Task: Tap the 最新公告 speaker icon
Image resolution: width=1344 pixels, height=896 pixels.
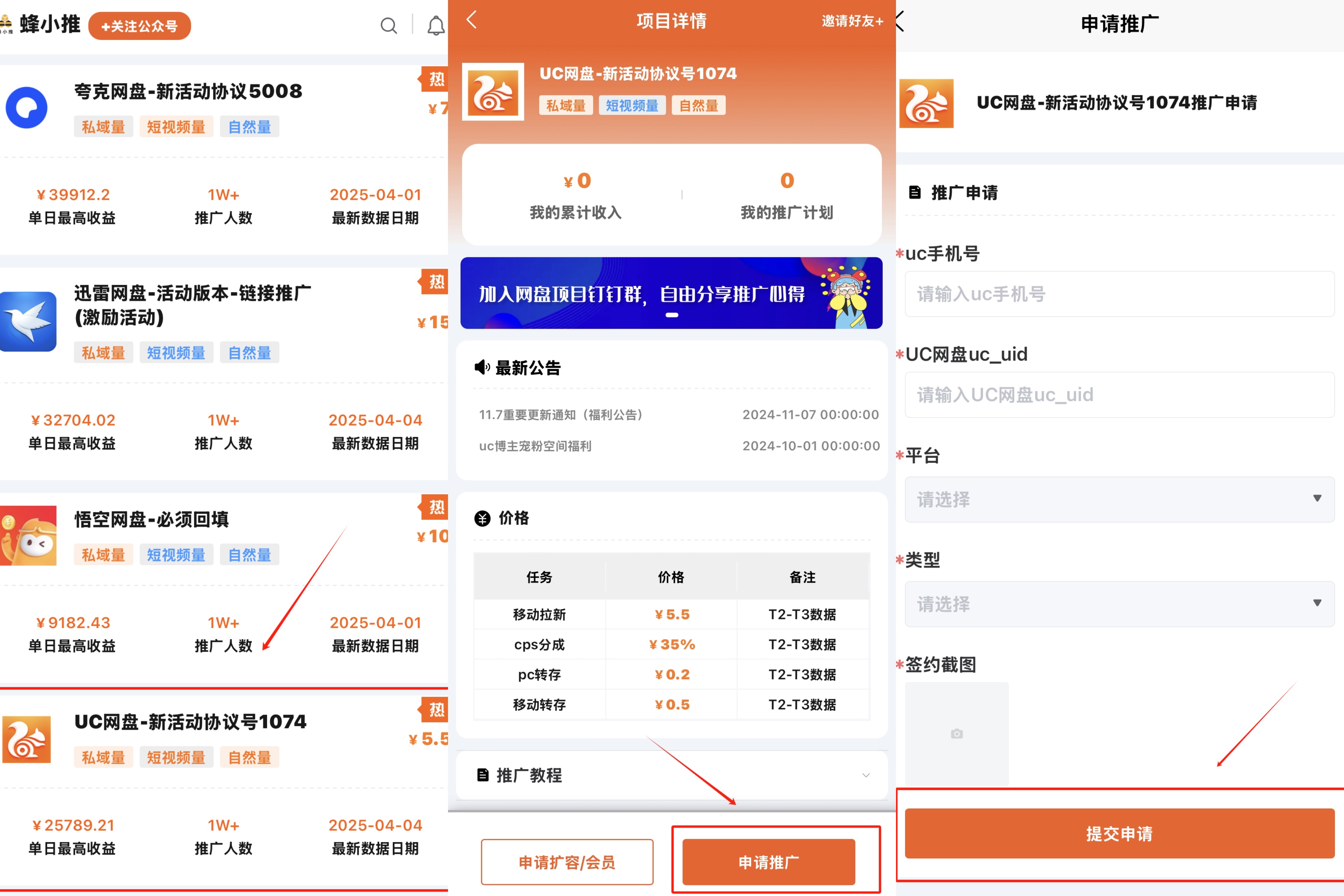Action: click(482, 367)
